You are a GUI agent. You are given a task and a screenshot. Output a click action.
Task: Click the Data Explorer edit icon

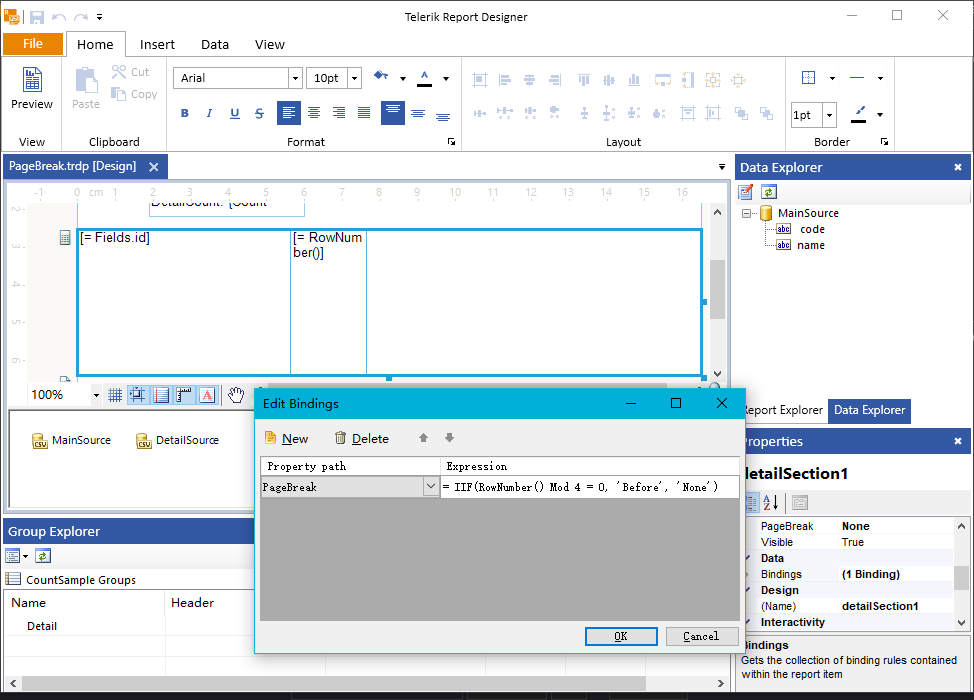point(746,192)
